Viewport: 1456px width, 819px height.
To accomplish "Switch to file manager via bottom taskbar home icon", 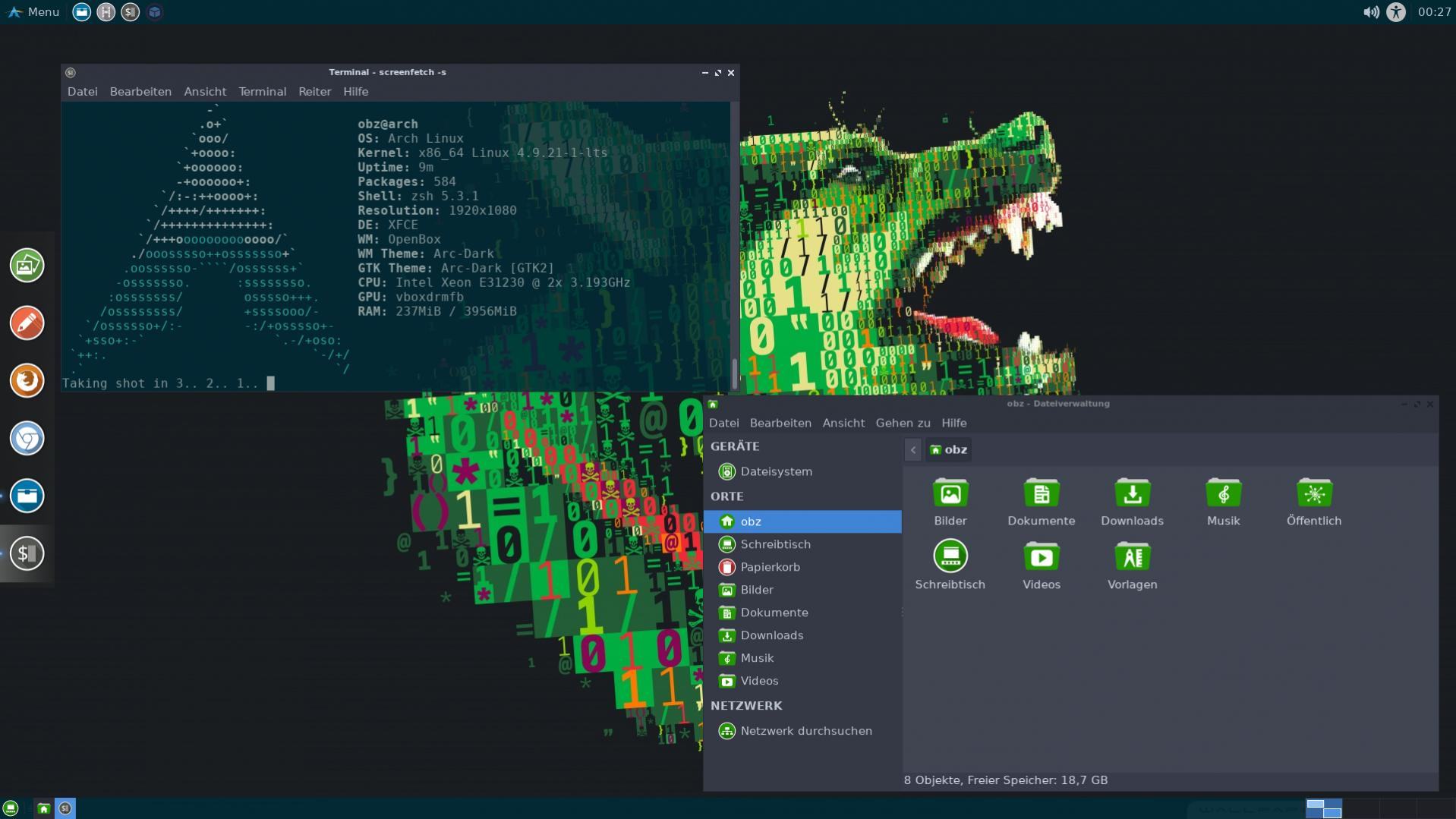I will tap(44, 808).
